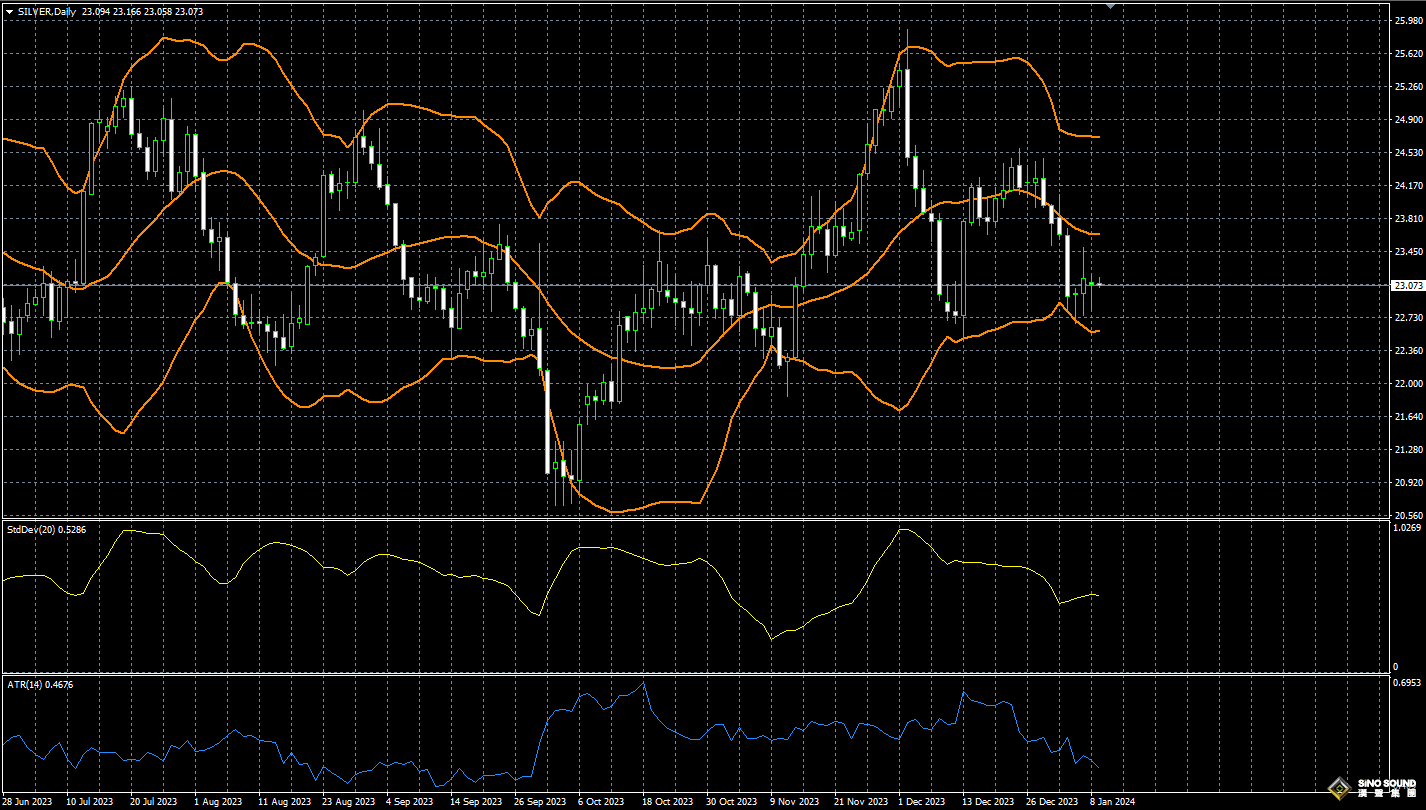The image size is (1426, 810).
Task: Click the 13 Dec 2023 date label
Action: [x=987, y=802]
